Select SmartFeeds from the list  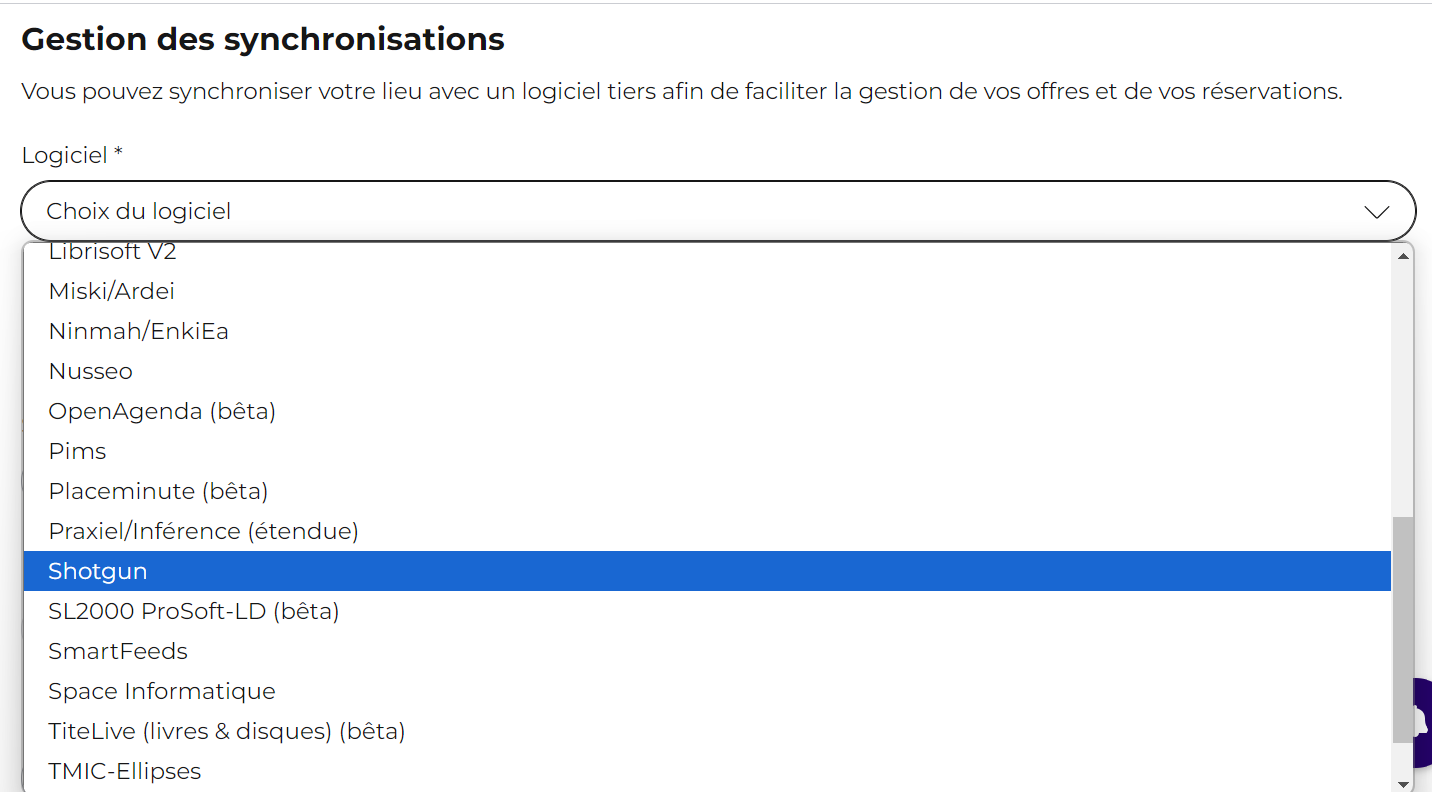[707, 651]
